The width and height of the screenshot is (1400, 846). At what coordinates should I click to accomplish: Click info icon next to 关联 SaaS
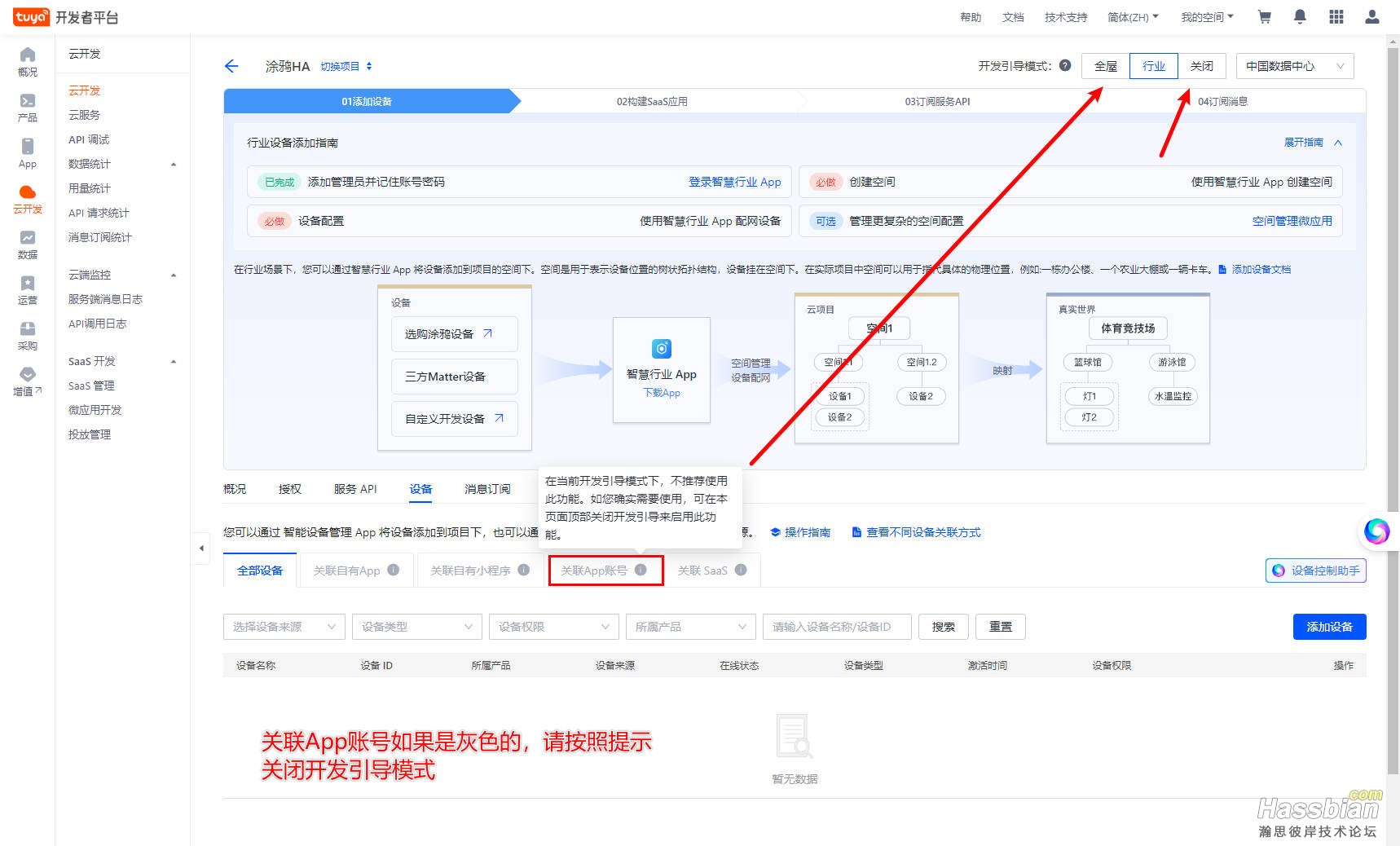tap(741, 570)
